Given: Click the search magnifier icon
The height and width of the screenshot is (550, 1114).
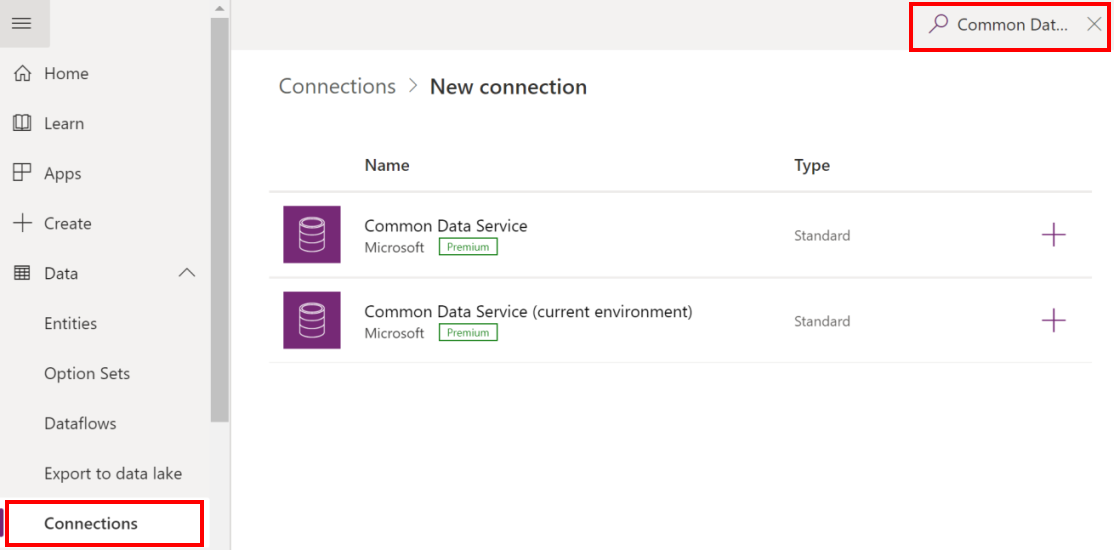Looking at the screenshot, I should click(x=939, y=24).
